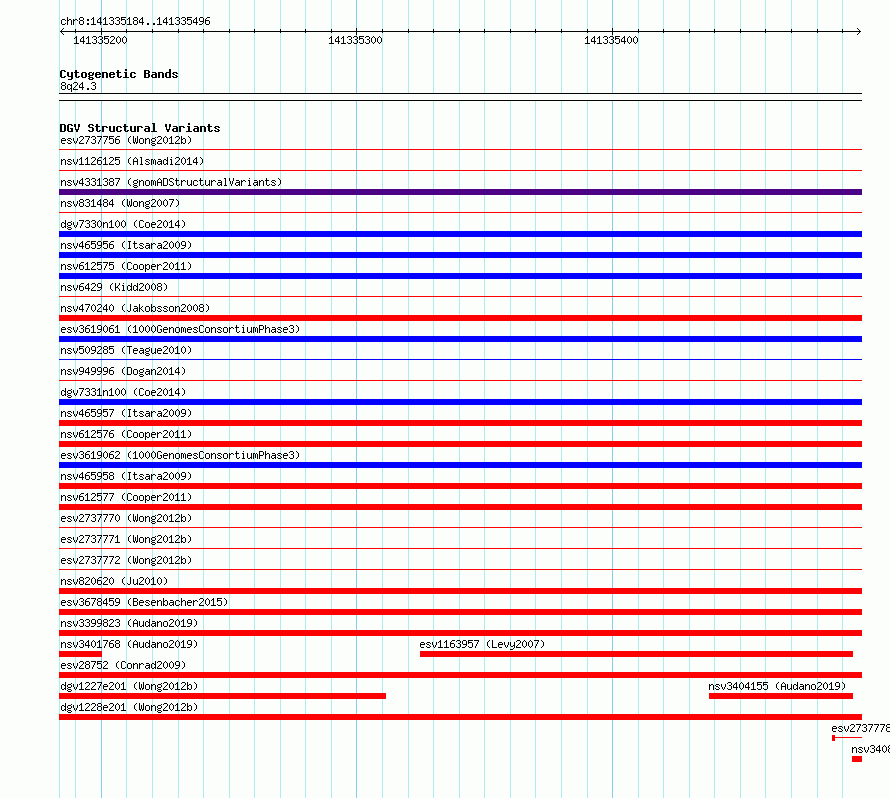The image size is (890, 798).
Task: Click the nsv465957 (Itsara2009) label
Action: [126, 413]
